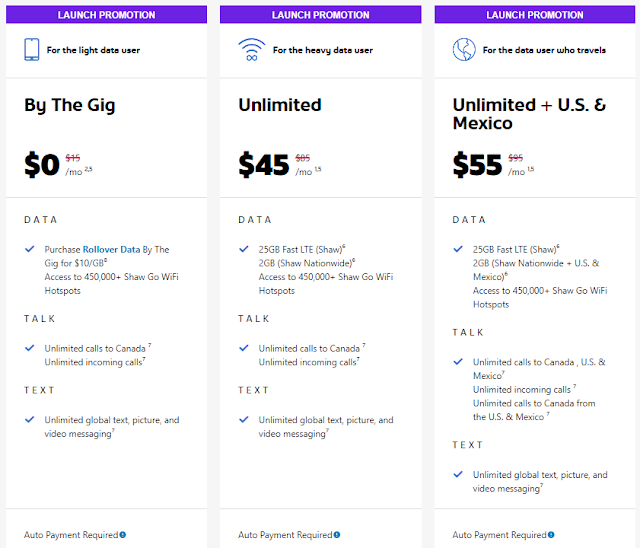
Task: Click Launch Promotion banner above By The Gig
Action: (x=106, y=15)
